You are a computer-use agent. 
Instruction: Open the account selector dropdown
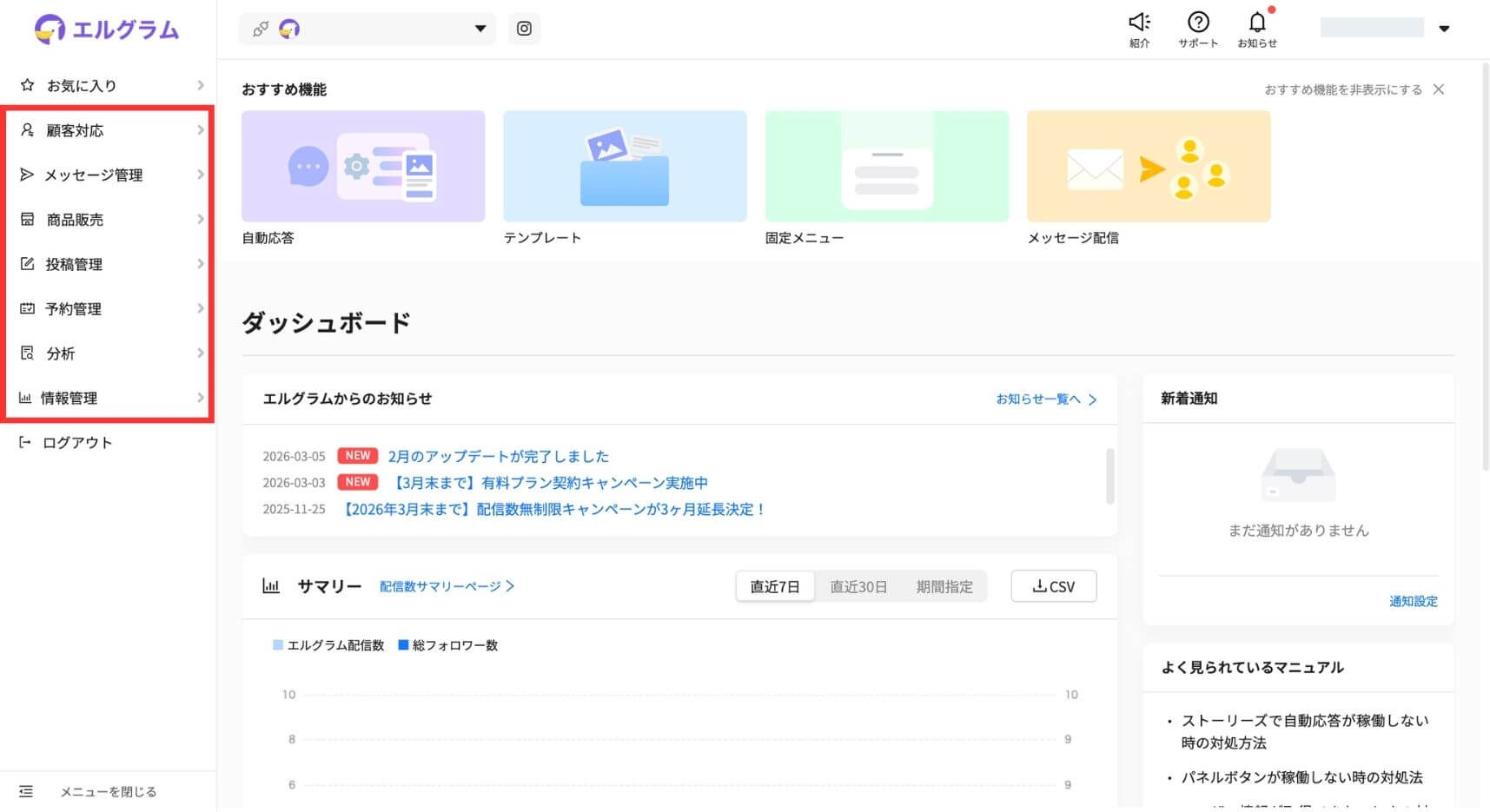pyautogui.click(x=480, y=29)
